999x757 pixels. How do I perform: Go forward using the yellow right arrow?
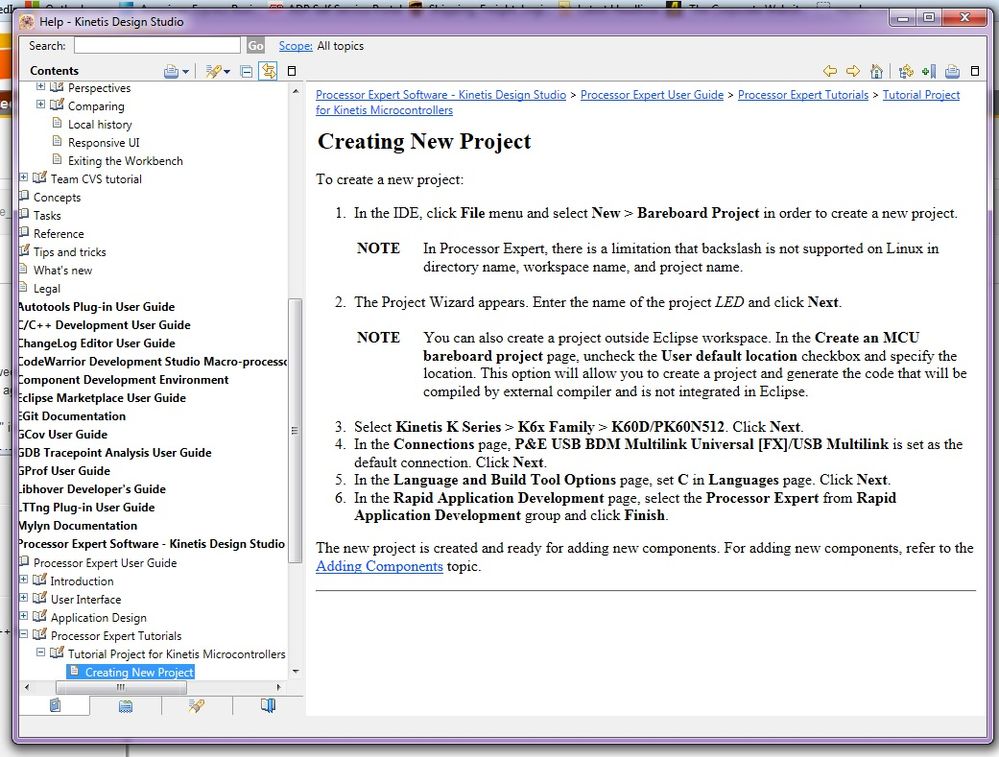coord(853,71)
